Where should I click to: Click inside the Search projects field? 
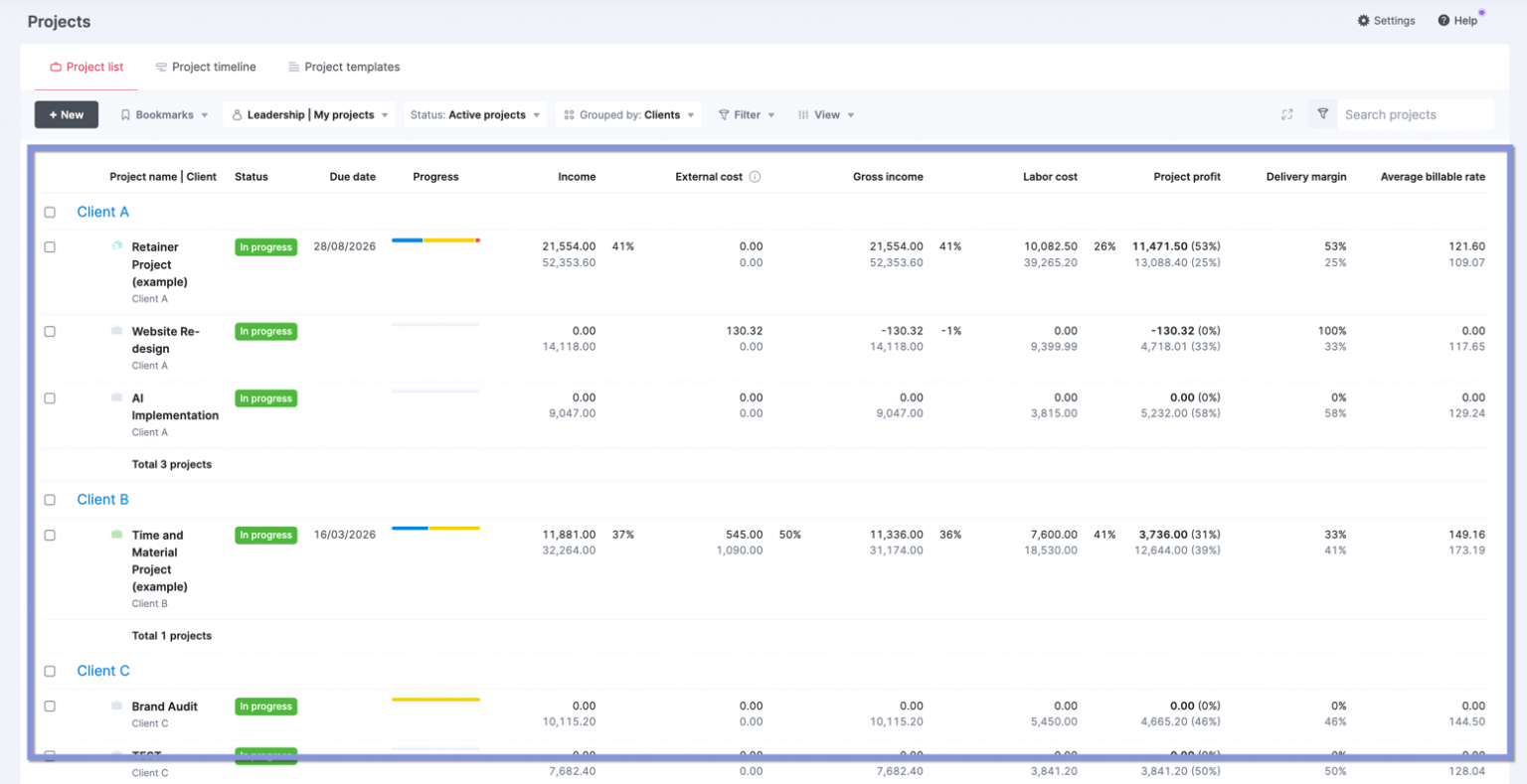coord(1416,114)
